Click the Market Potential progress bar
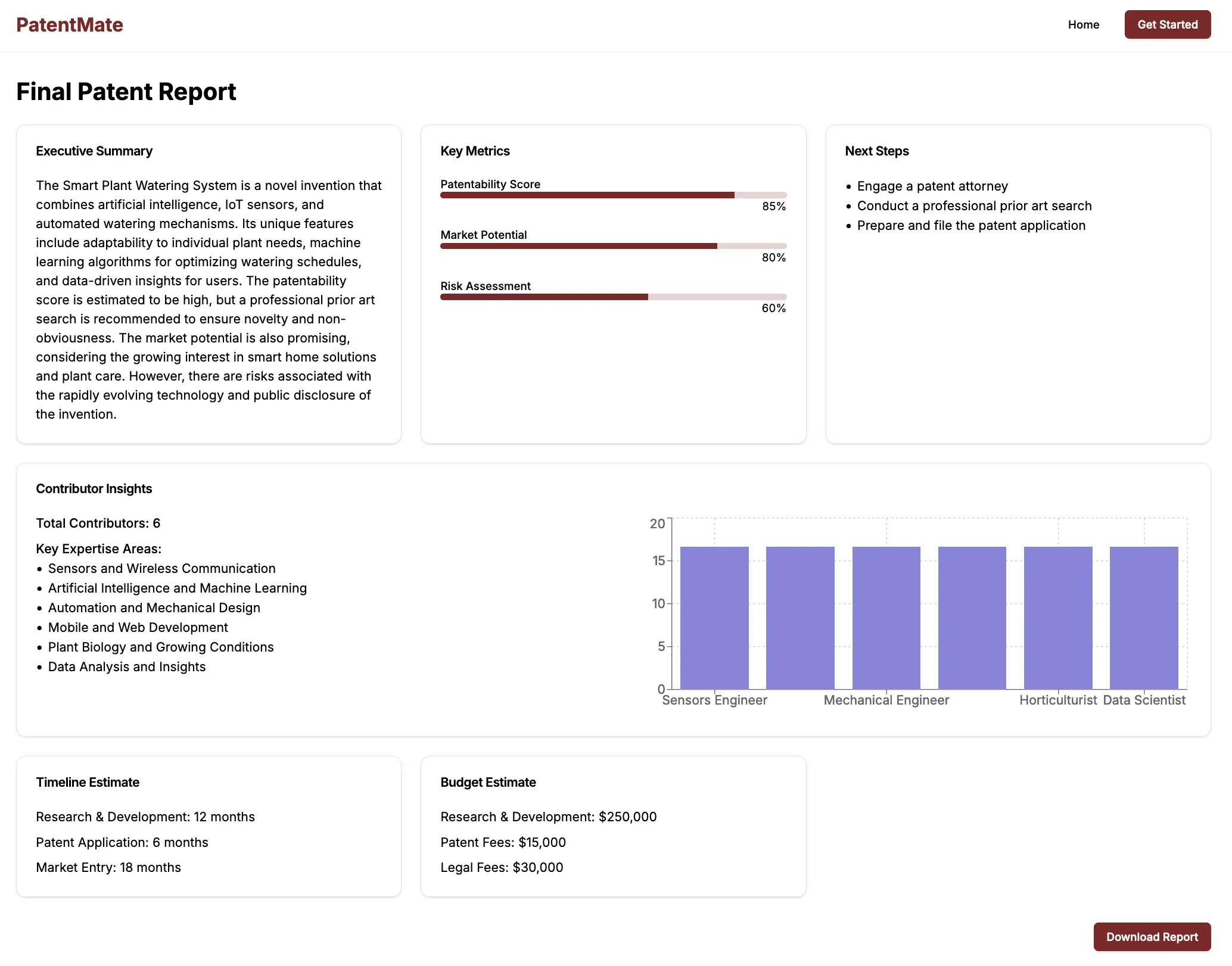 tap(613, 246)
